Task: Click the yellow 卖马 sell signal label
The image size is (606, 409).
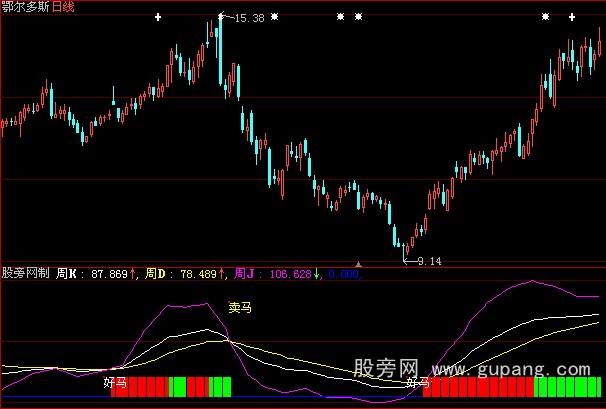Action: click(240, 308)
